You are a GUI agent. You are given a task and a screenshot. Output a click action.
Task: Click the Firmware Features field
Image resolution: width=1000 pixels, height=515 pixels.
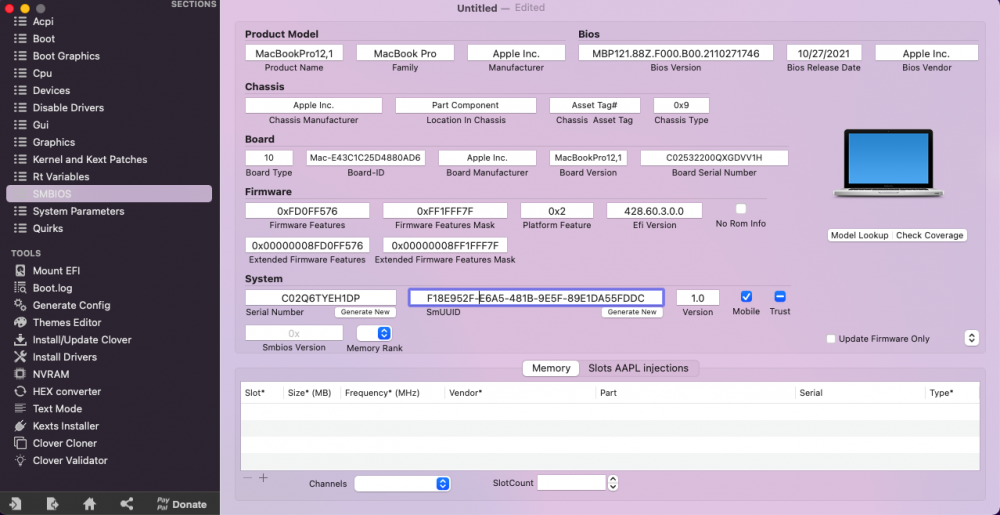307,211
